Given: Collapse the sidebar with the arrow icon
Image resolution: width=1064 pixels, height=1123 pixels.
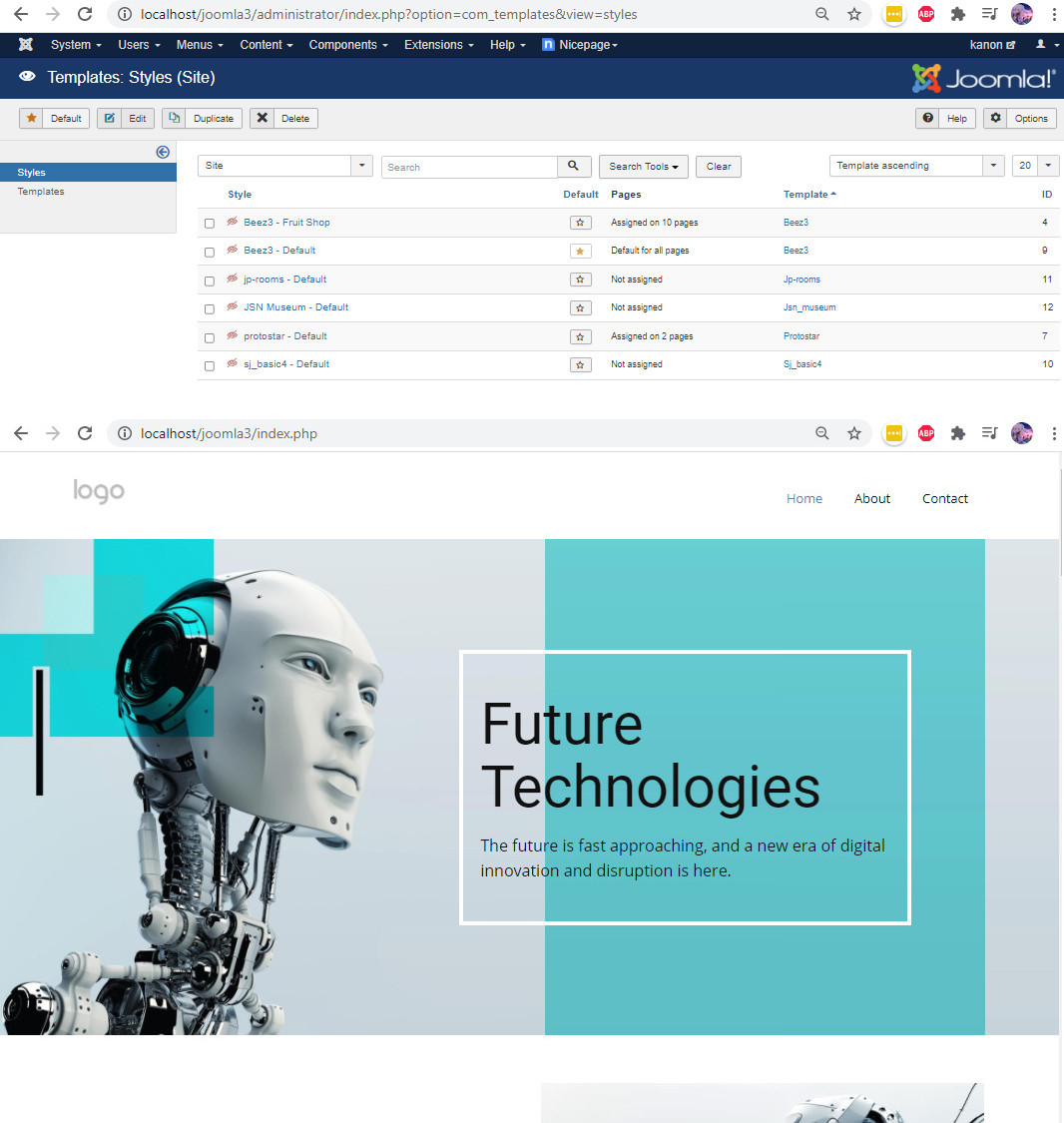Looking at the screenshot, I should pyautogui.click(x=163, y=152).
